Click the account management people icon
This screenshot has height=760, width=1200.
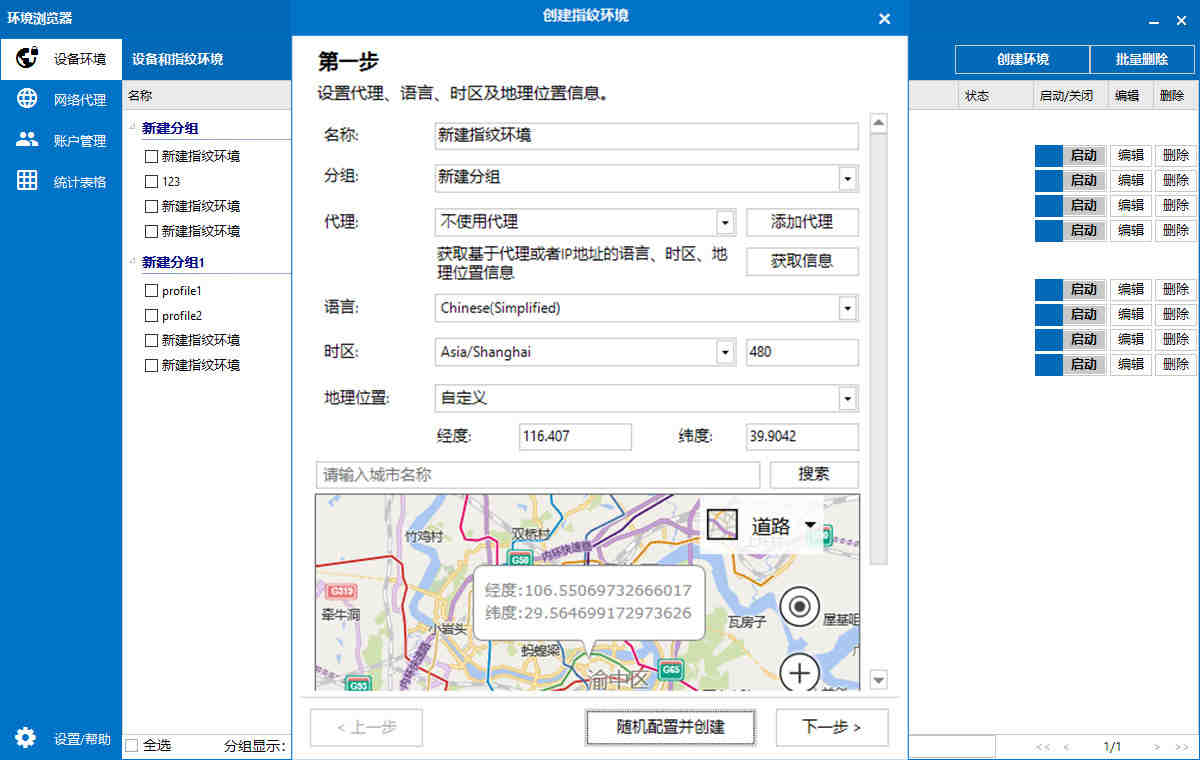pos(27,140)
